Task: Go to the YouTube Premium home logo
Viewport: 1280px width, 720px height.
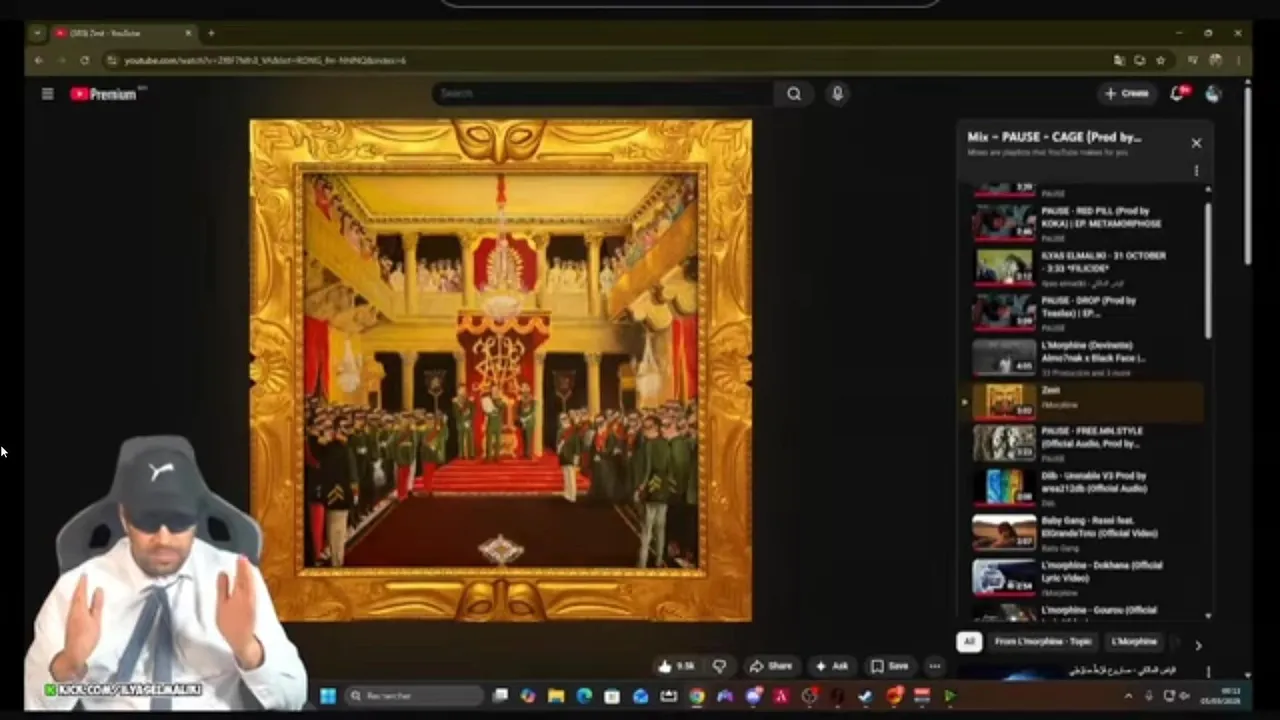Action: pos(103,94)
